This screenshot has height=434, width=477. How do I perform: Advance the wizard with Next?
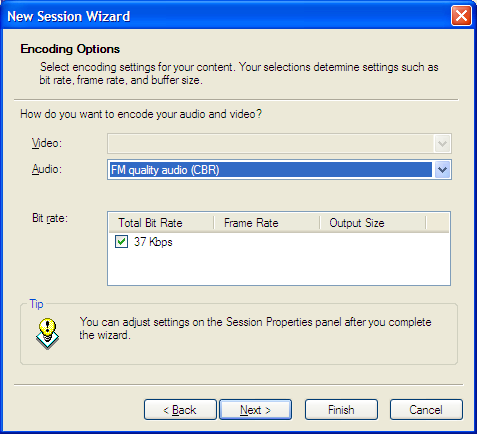(255, 410)
